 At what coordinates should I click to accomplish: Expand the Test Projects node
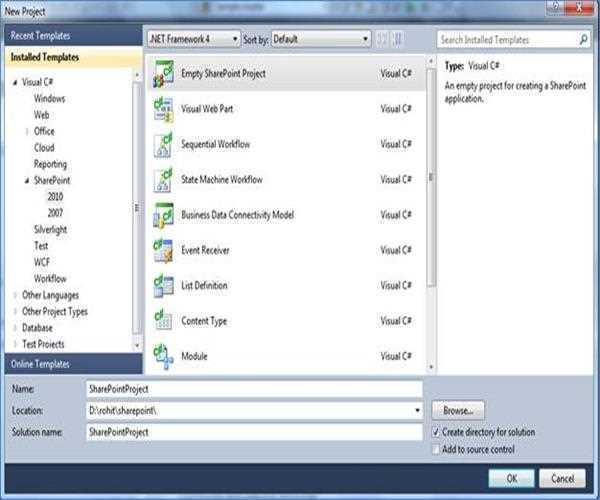[x=15, y=344]
